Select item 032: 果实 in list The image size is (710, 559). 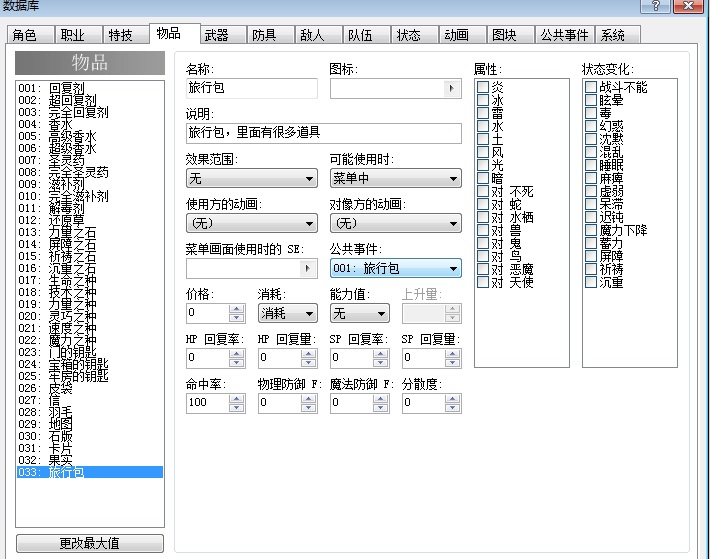tap(90, 460)
